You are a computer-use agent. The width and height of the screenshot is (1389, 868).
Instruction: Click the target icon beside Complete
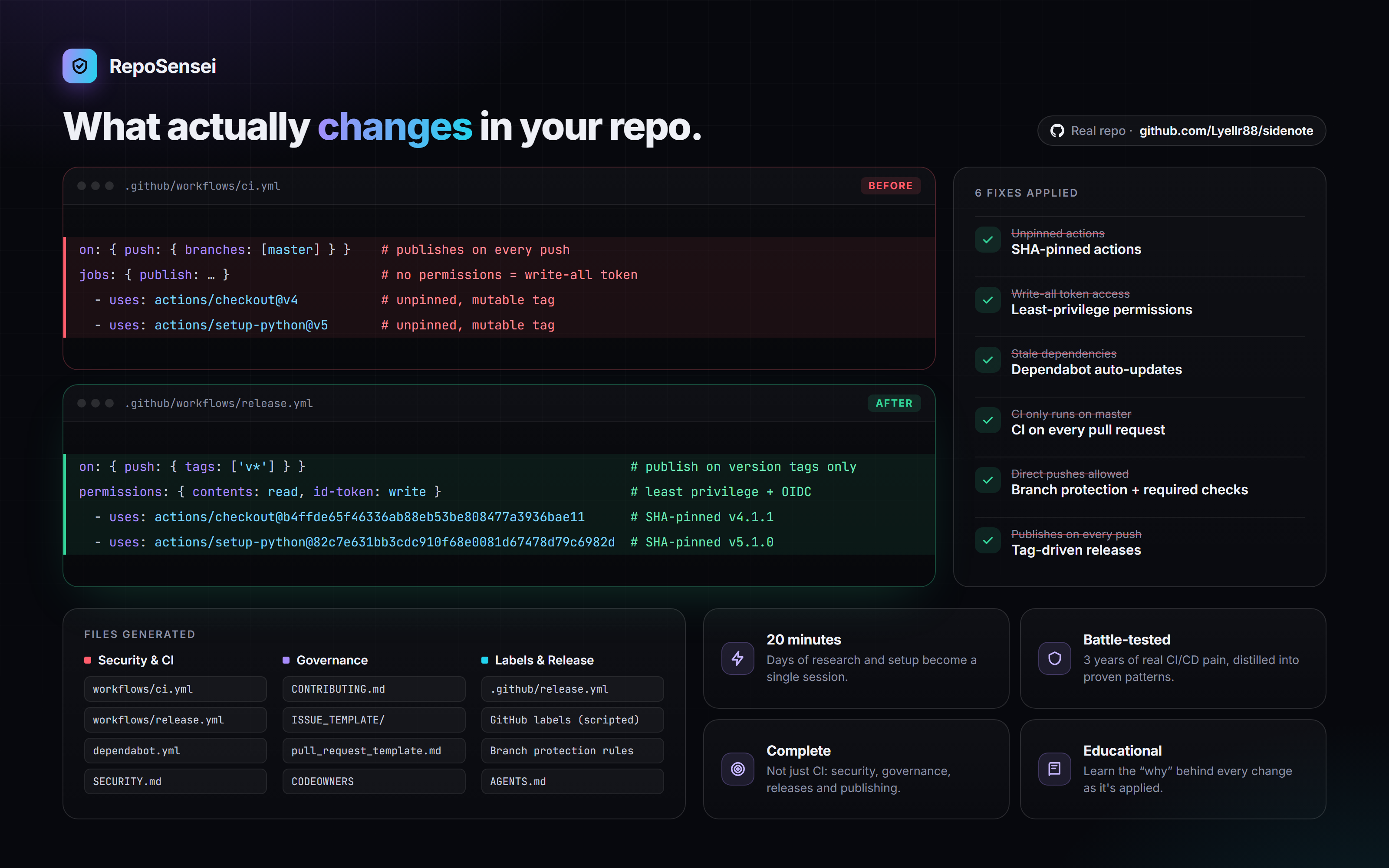[737, 769]
